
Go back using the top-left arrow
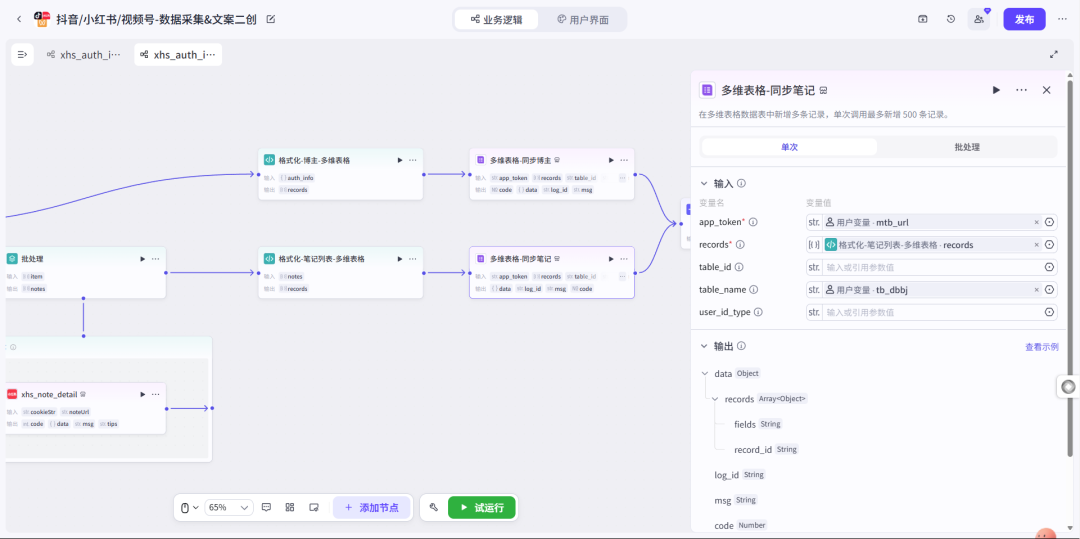coord(19,19)
